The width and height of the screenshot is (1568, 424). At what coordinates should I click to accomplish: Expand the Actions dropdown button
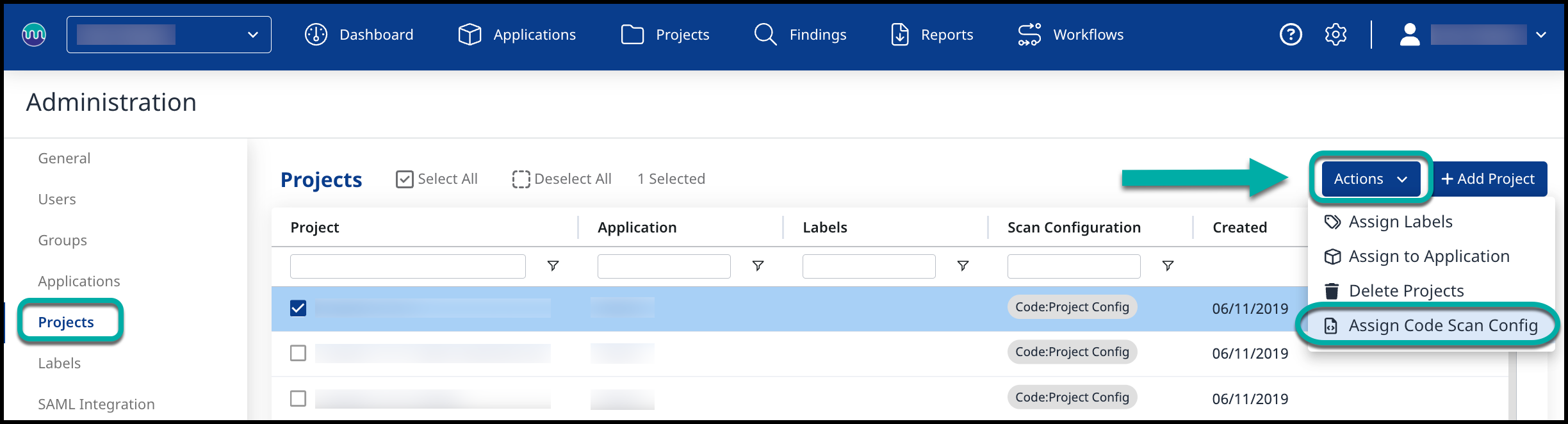[x=1371, y=179]
